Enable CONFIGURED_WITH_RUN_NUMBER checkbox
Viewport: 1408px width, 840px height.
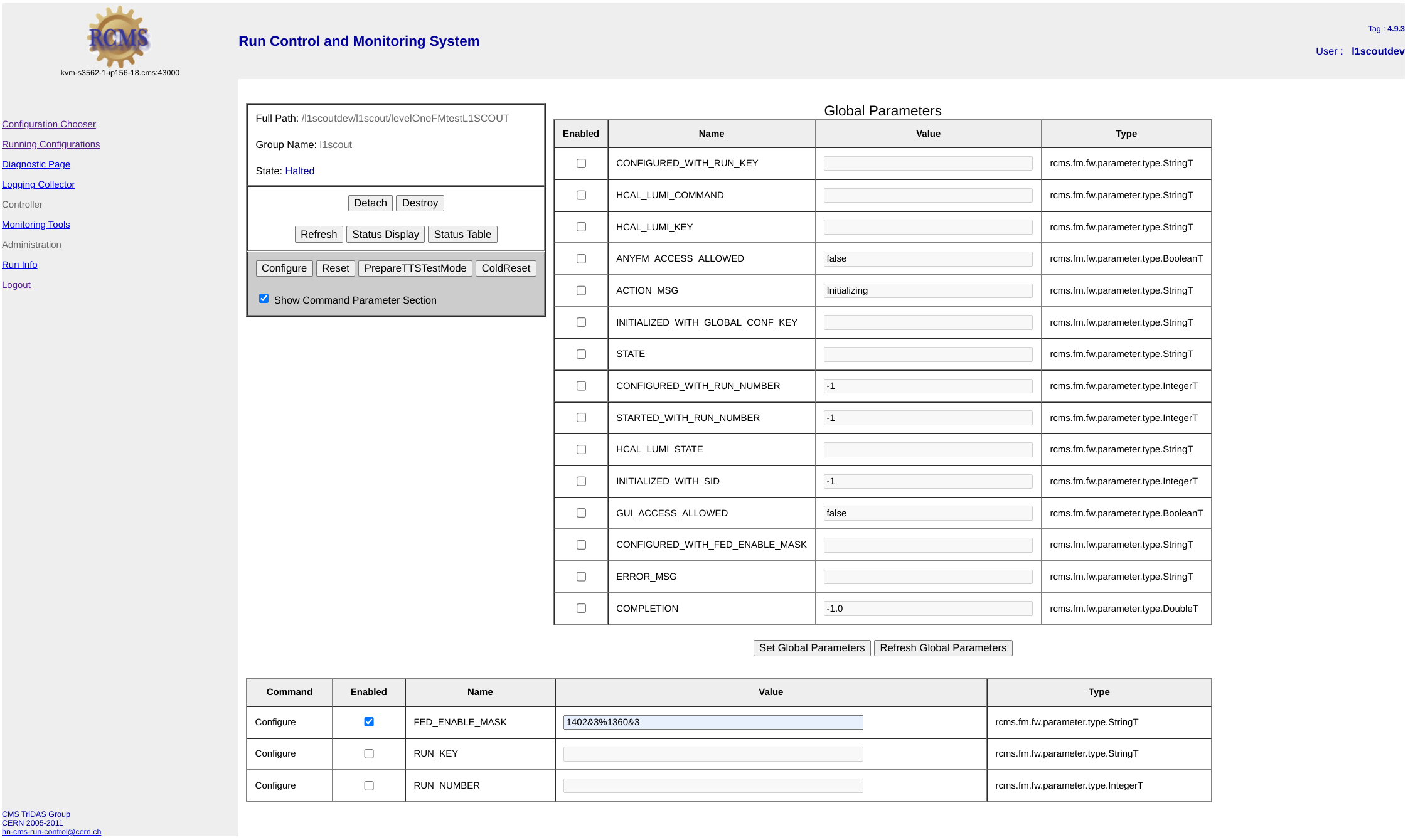point(582,386)
